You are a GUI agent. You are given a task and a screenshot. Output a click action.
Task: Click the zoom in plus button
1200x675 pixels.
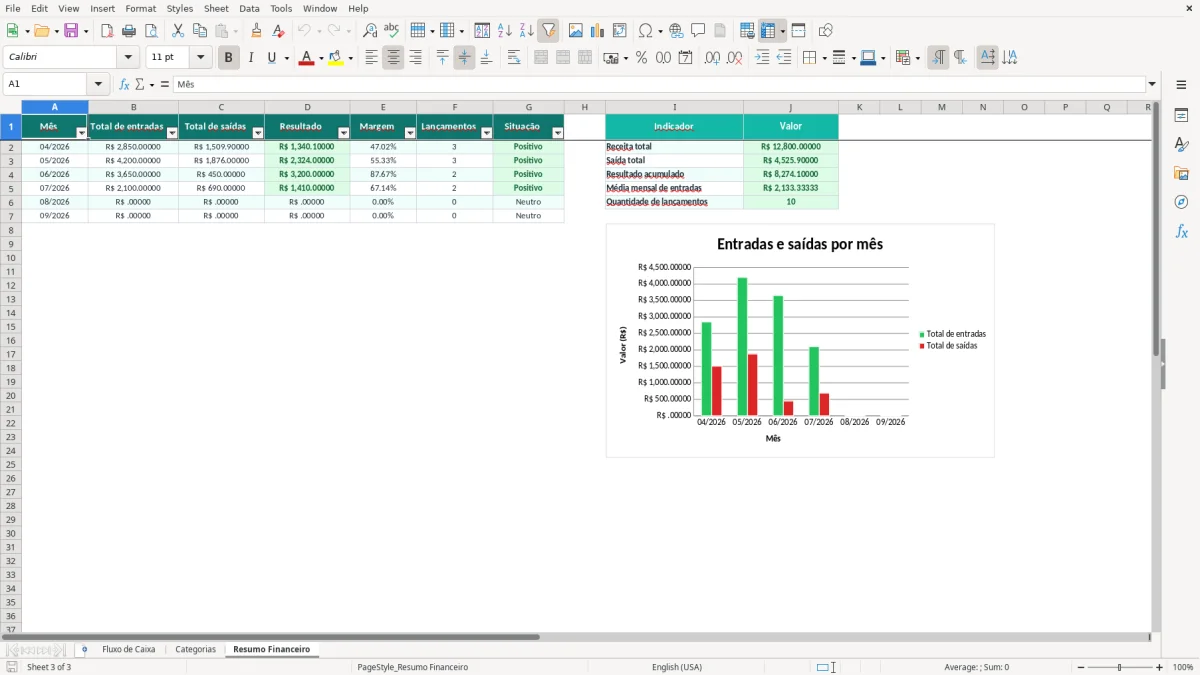[x=1160, y=667]
